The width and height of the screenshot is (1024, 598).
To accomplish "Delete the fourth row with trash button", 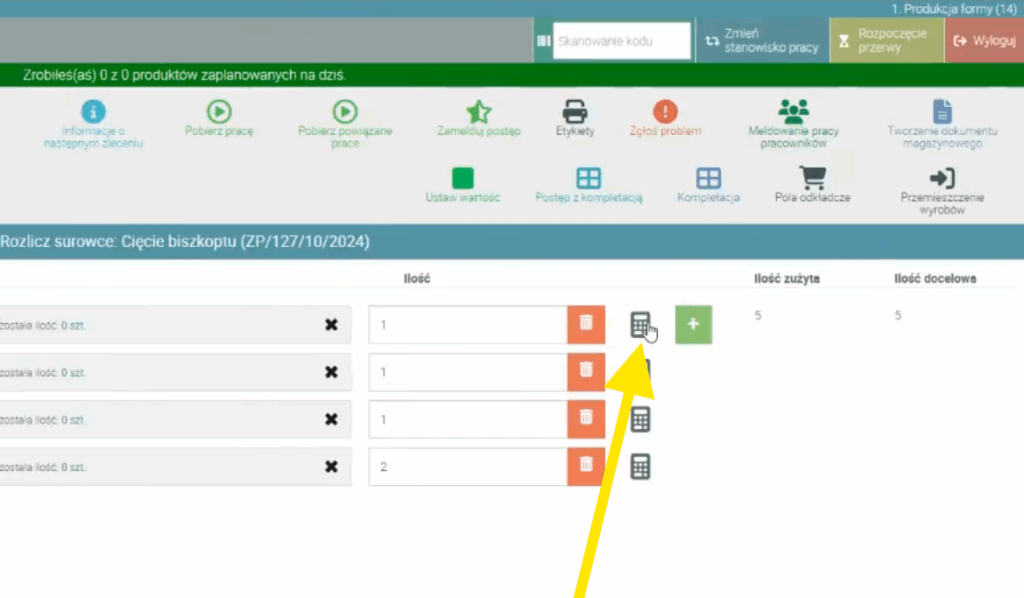I will pos(586,467).
